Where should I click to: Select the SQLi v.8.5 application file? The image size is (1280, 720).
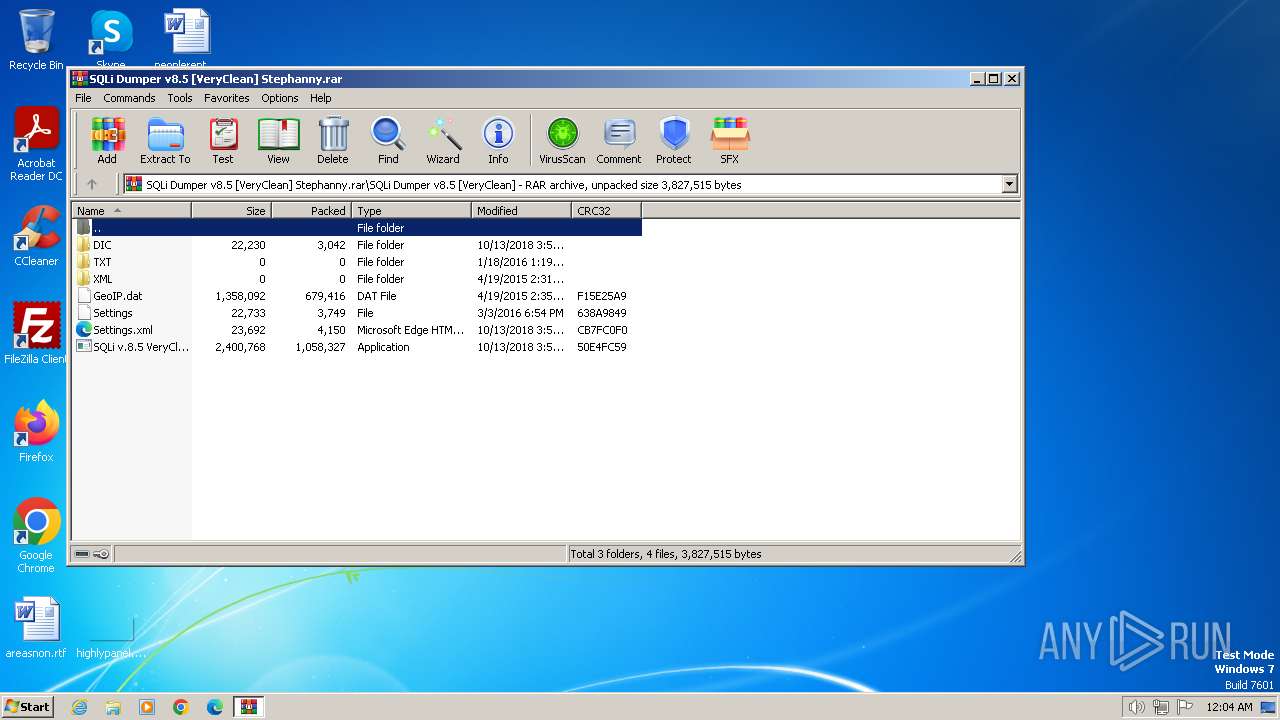point(357,347)
